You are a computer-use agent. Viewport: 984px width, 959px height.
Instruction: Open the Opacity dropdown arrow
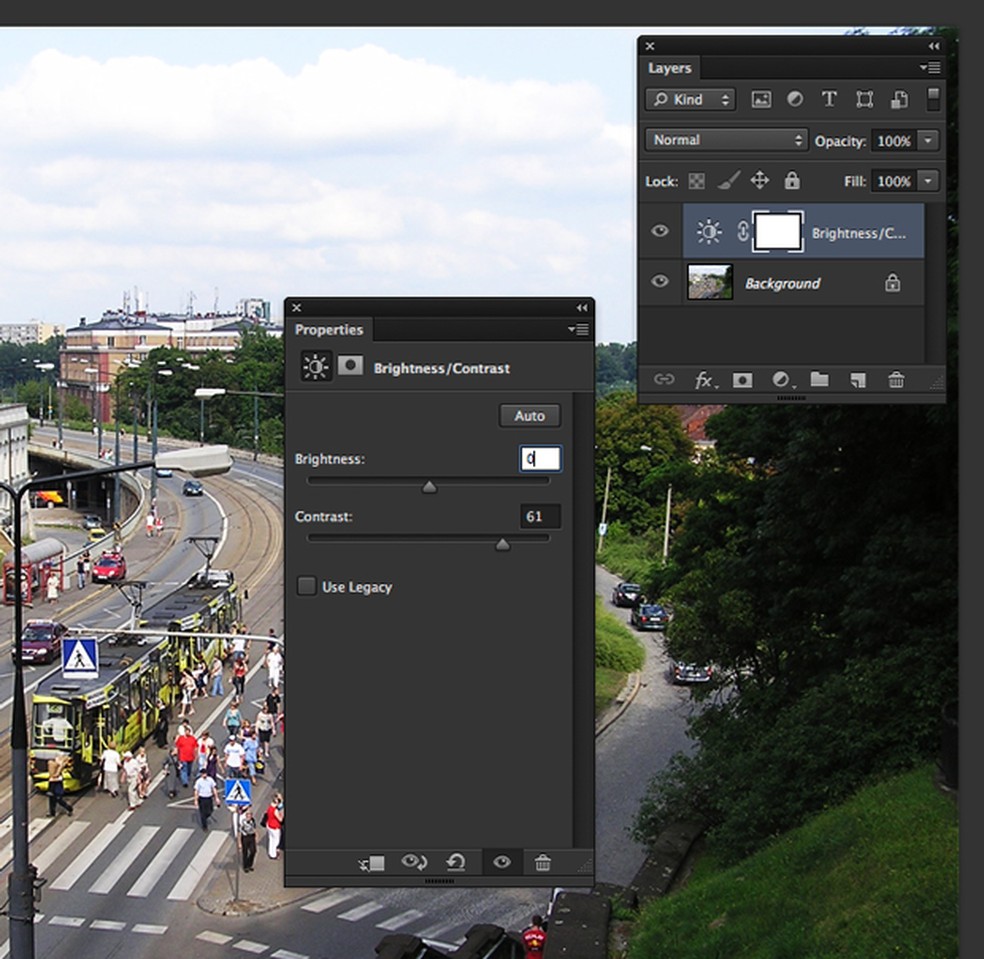pos(929,141)
